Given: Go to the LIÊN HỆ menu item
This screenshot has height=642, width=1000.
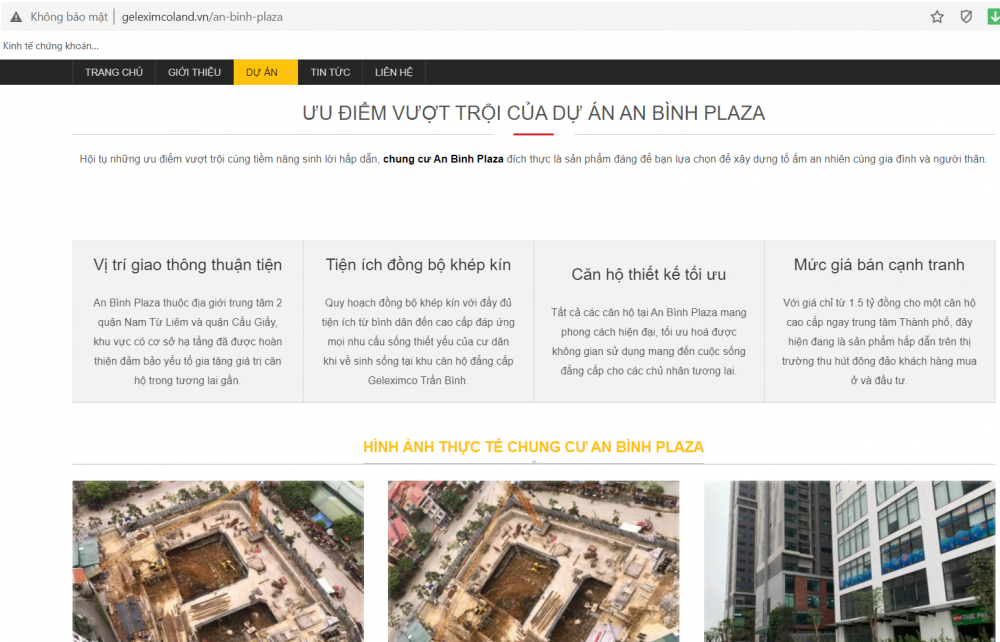Looking at the screenshot, I should [394, 72].
